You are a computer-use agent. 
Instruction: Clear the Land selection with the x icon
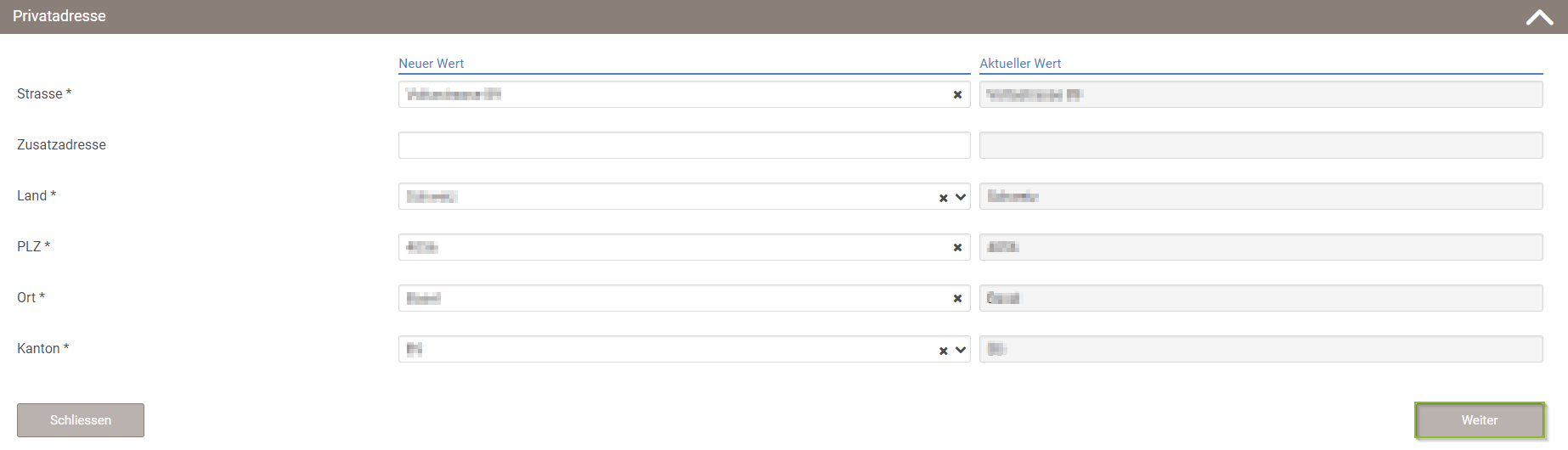pyautogui.click(x=943, y=198)
